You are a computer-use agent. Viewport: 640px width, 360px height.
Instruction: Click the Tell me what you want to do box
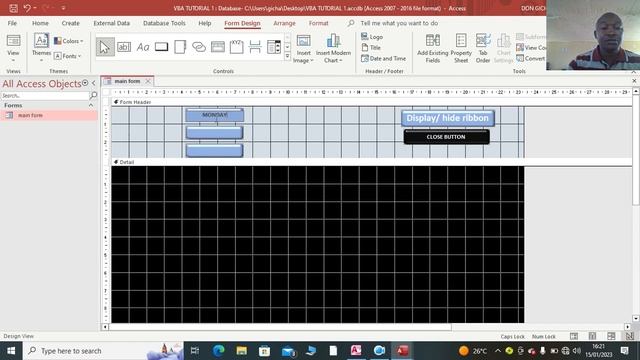coord(399,23)
